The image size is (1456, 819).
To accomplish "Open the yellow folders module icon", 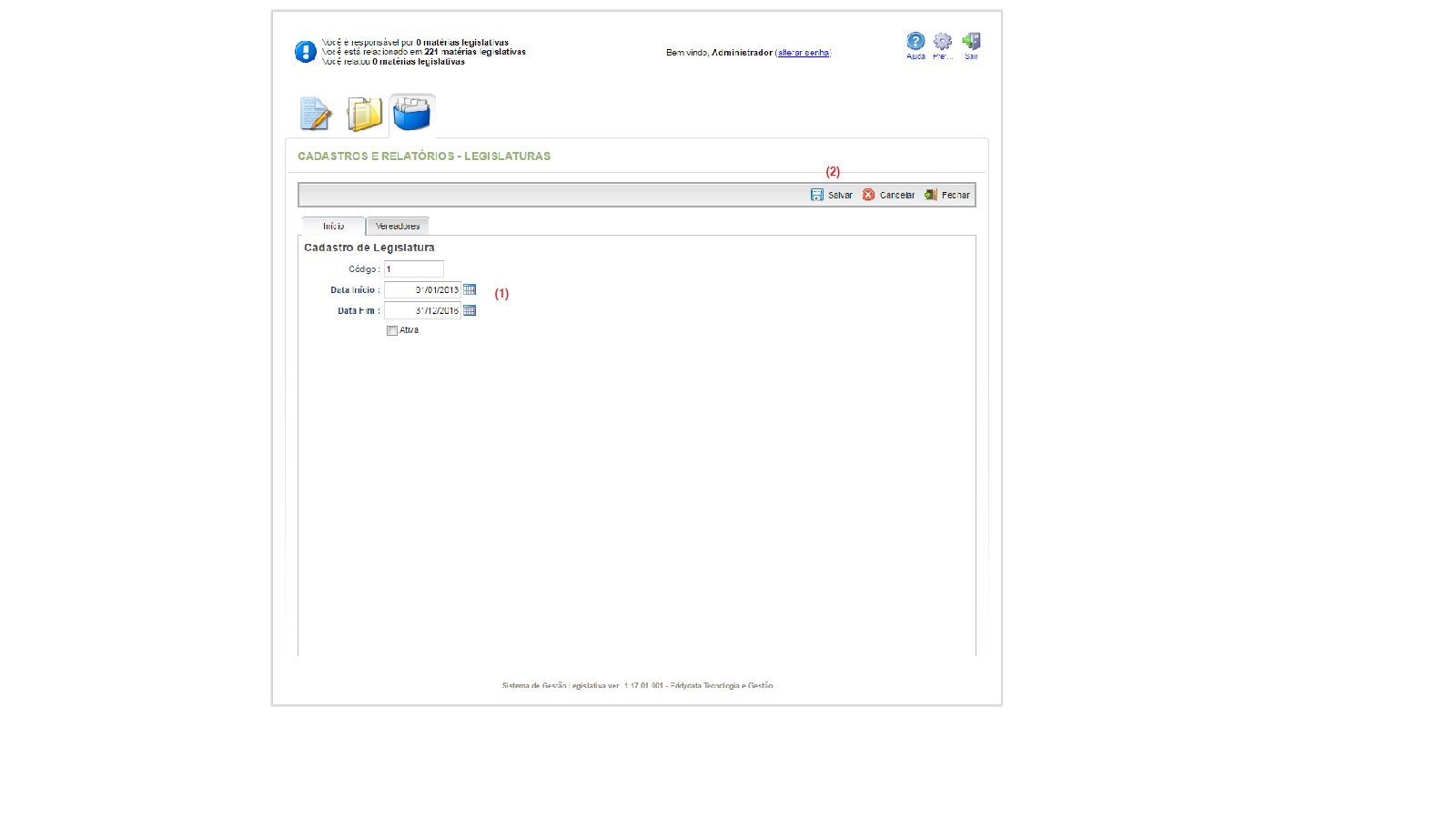I will click(364, 115).
